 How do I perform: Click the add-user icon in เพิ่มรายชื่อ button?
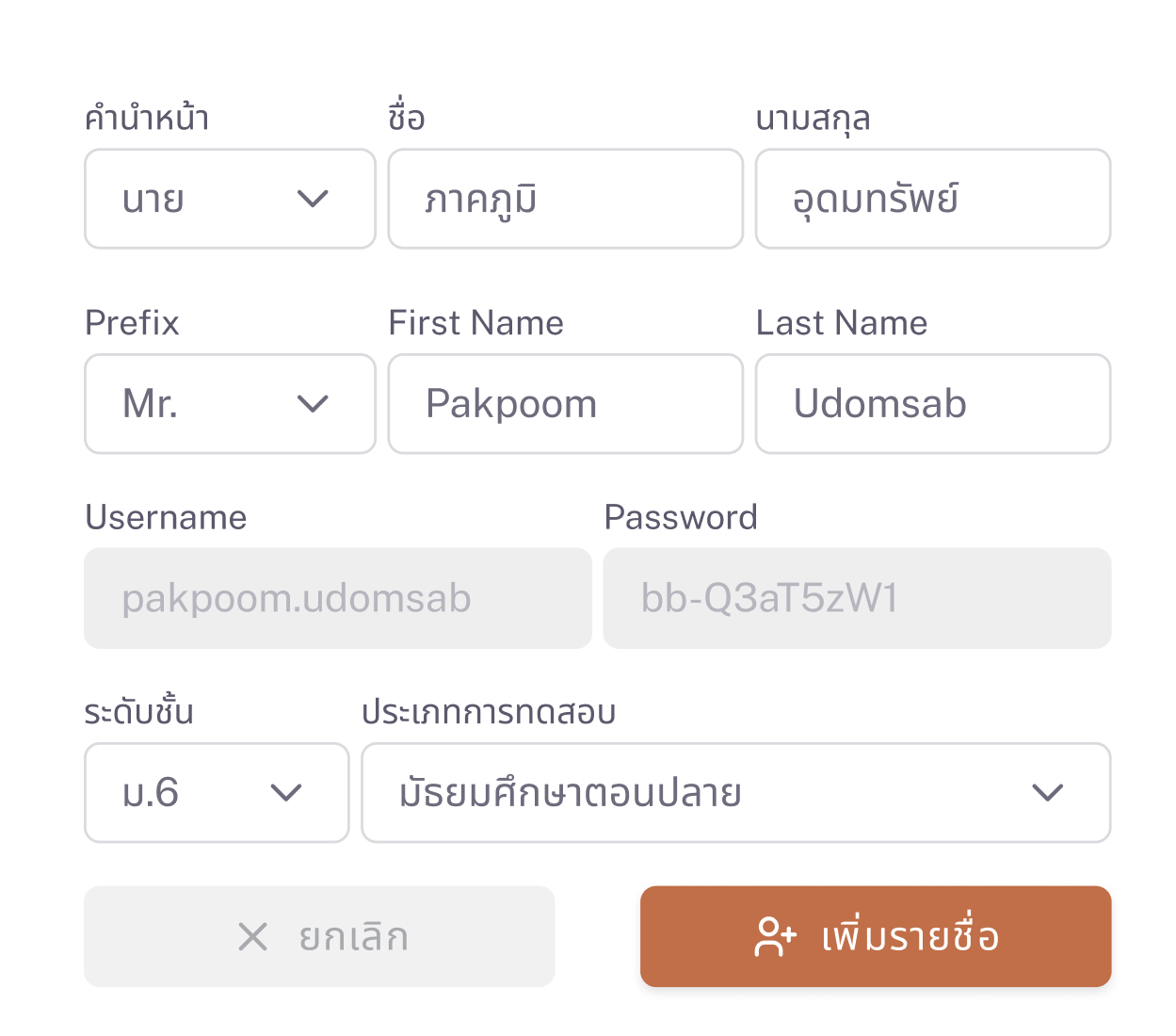pos(776,937)
